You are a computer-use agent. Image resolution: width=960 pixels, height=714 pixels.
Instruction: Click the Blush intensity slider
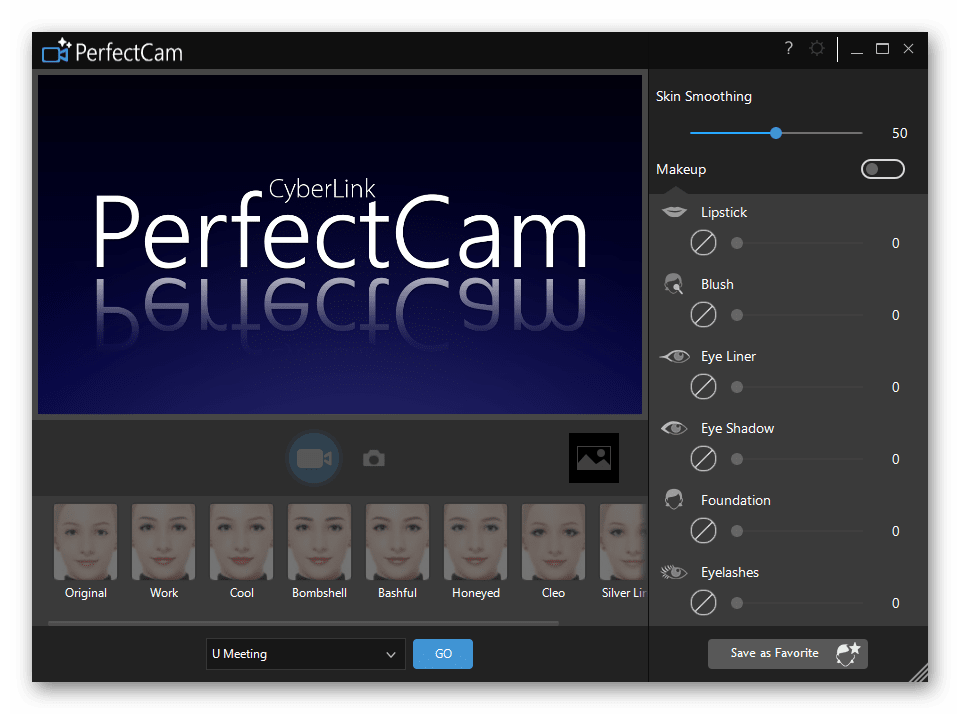(x=797, y=315)
